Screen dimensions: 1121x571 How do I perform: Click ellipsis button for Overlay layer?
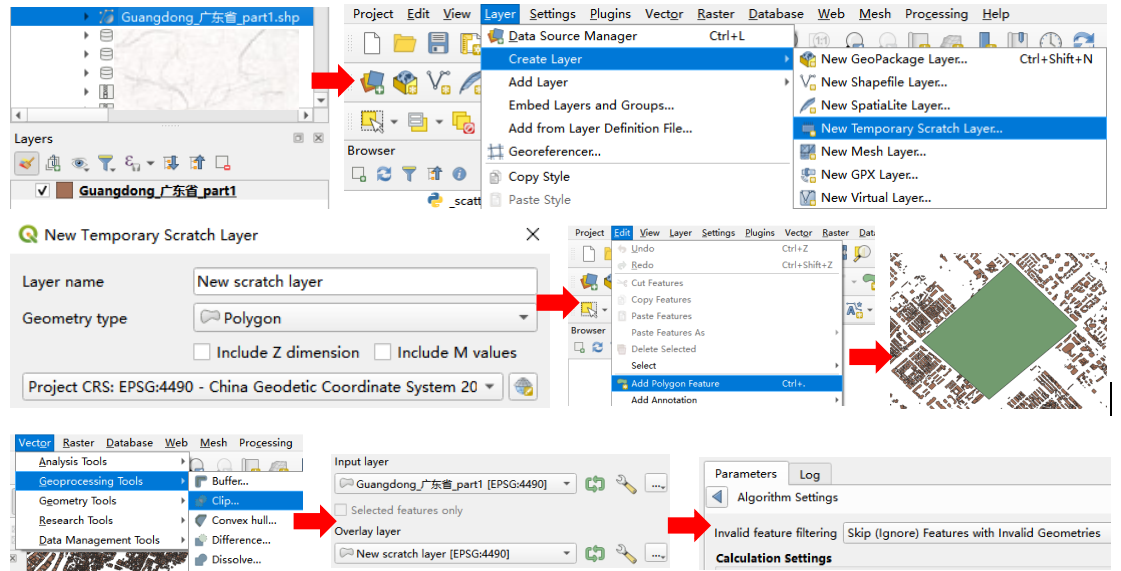(x=657, y=554)
